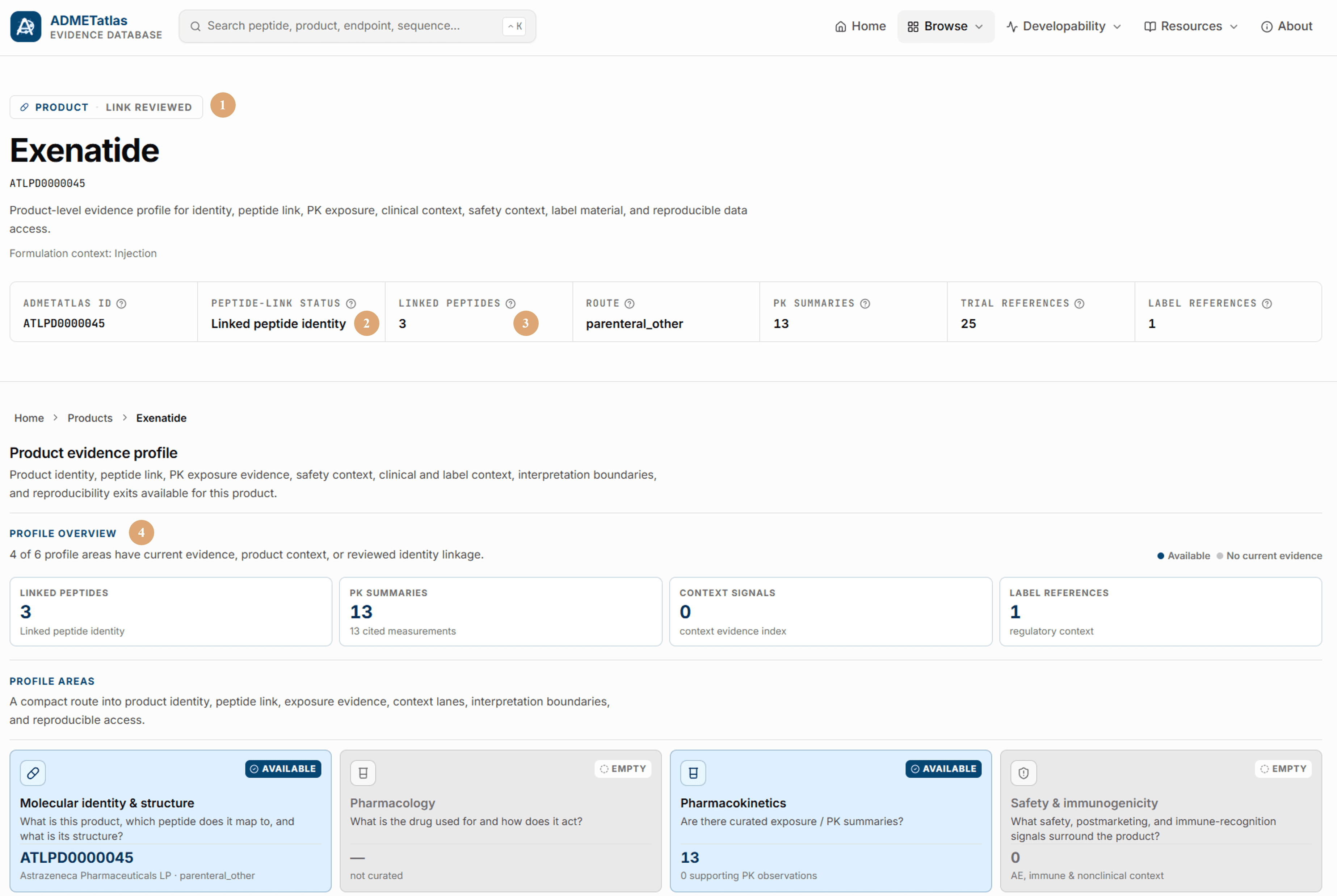Go to the Home nav item
The width and height of the screenshot is (1337, 896).
(x=861, y=26)
